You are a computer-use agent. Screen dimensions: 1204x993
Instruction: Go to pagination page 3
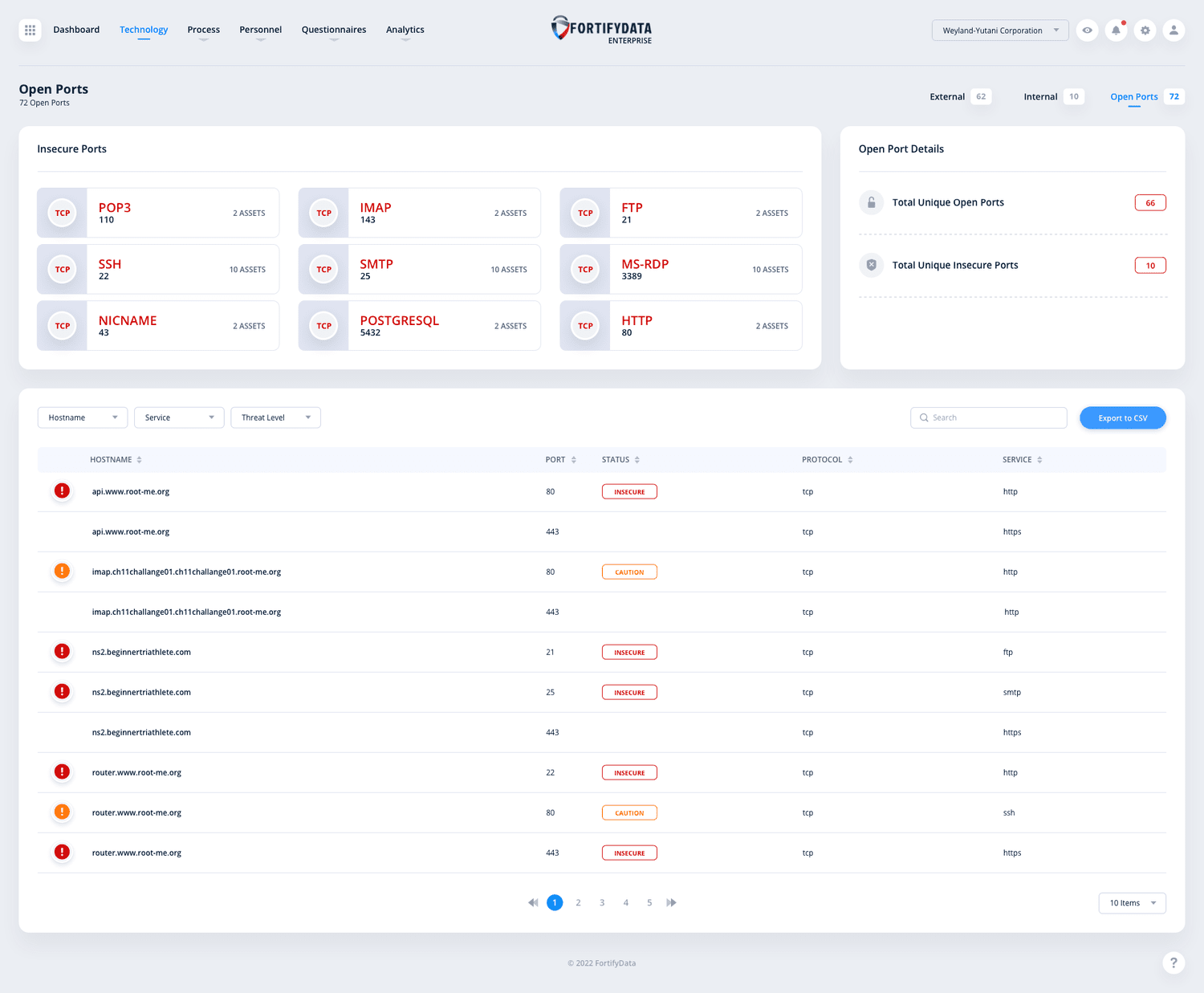coord(602,902)
